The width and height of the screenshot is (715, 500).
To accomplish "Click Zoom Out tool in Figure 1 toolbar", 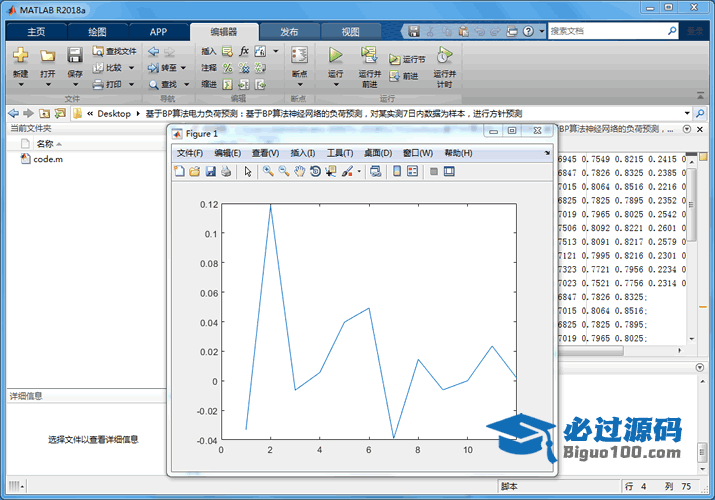I will 284,171.
